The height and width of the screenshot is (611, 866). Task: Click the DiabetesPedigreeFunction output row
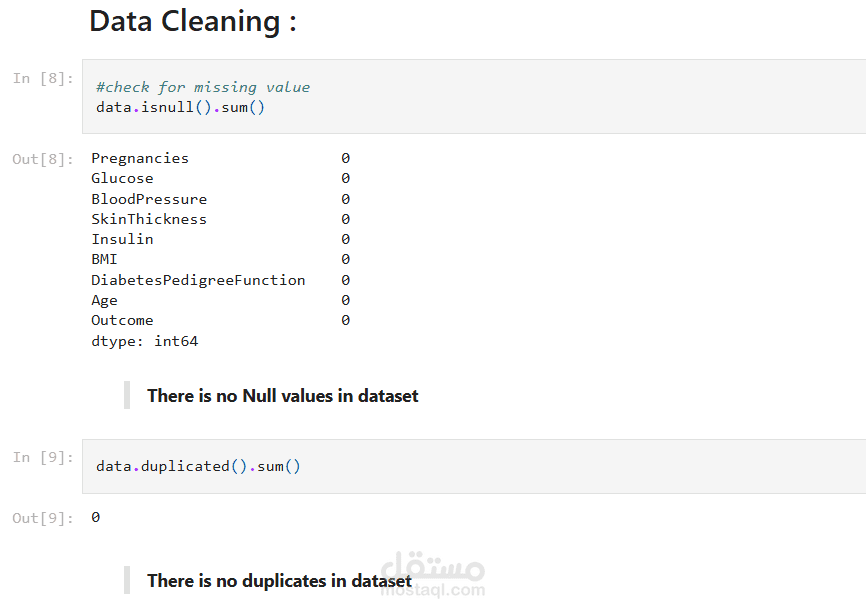coord(198,280)
